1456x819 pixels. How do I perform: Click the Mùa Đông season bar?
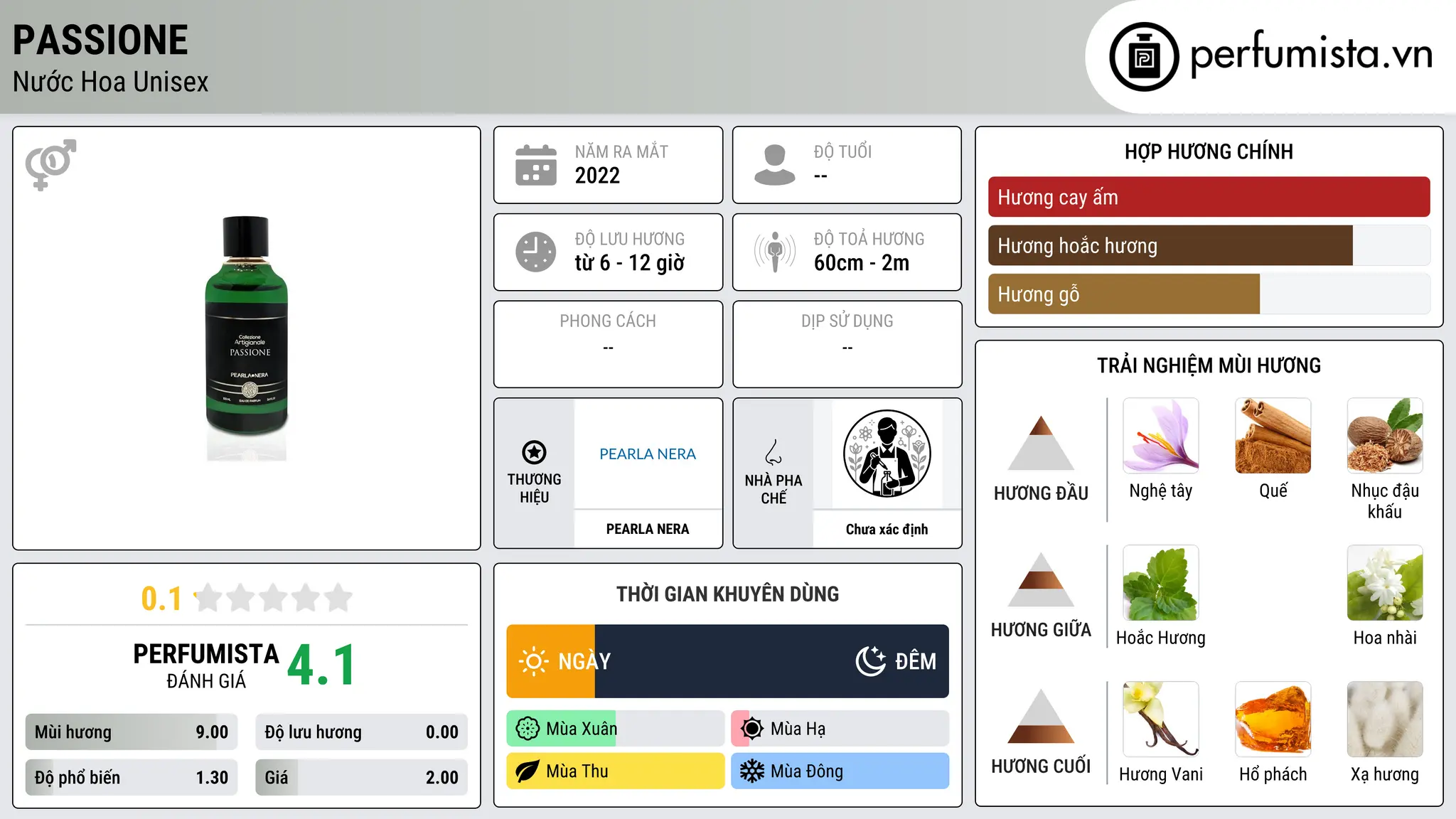point(840,771)
